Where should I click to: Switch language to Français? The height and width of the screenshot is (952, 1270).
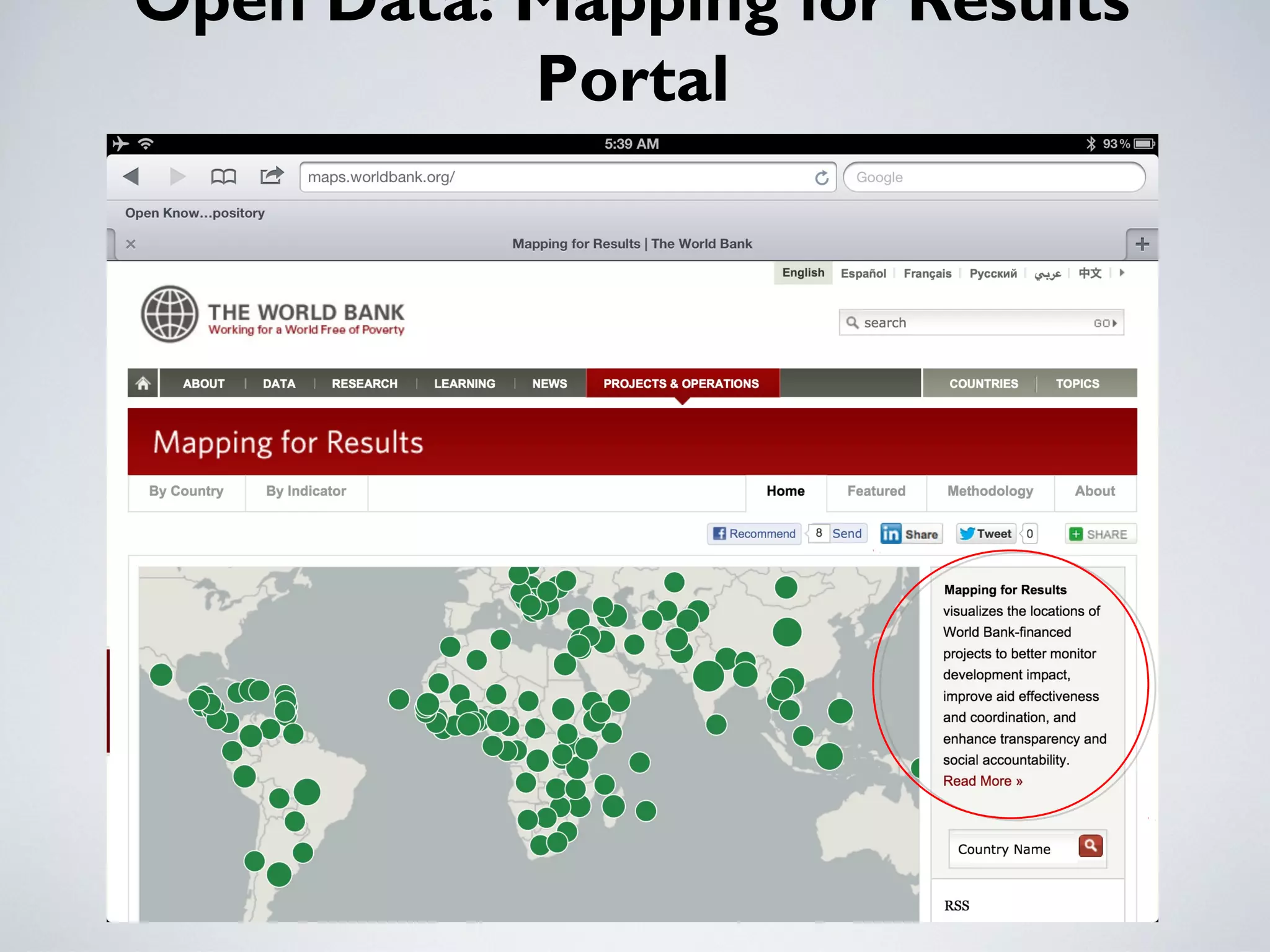coord(927,273)
